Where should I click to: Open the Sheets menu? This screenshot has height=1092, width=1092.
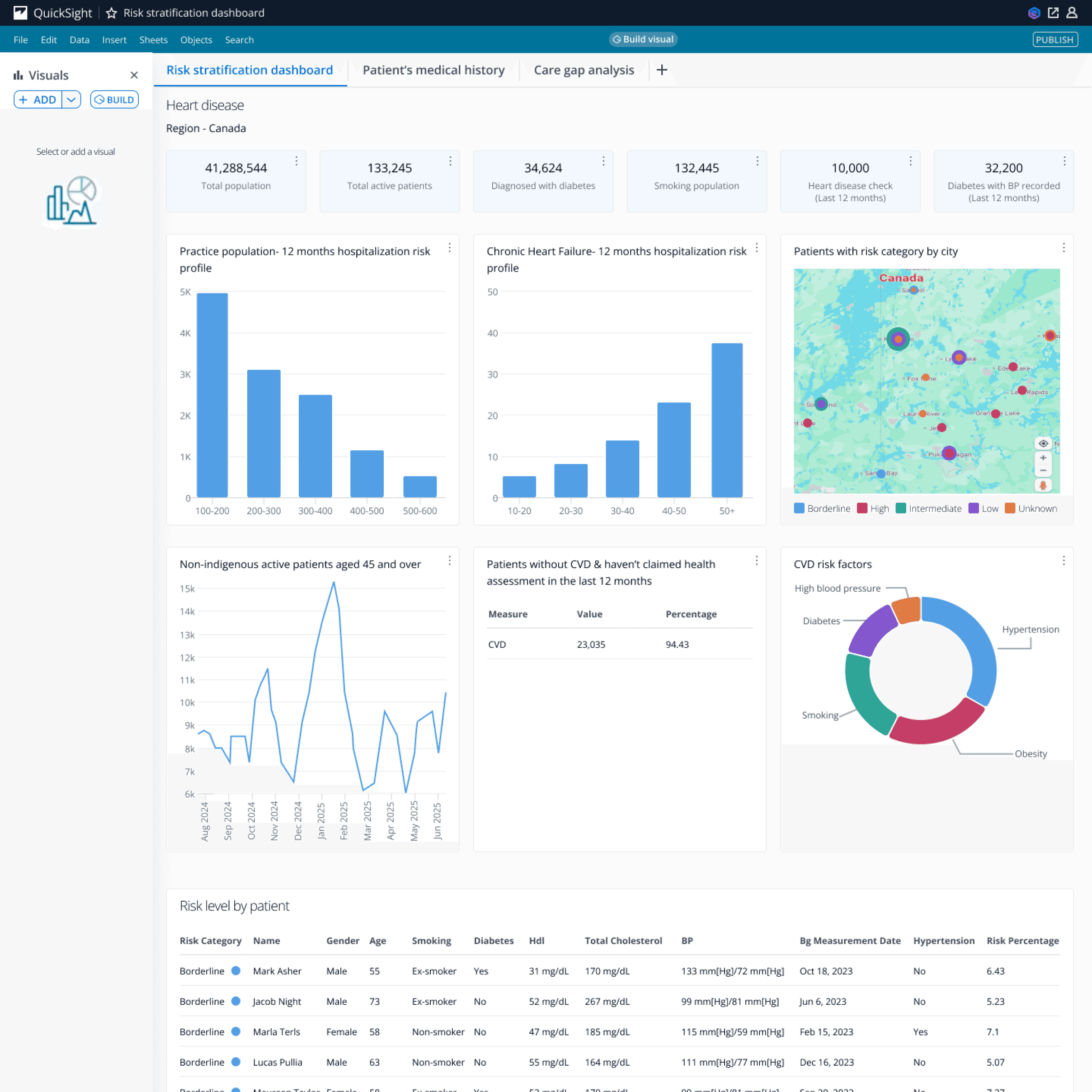point(153,40)
